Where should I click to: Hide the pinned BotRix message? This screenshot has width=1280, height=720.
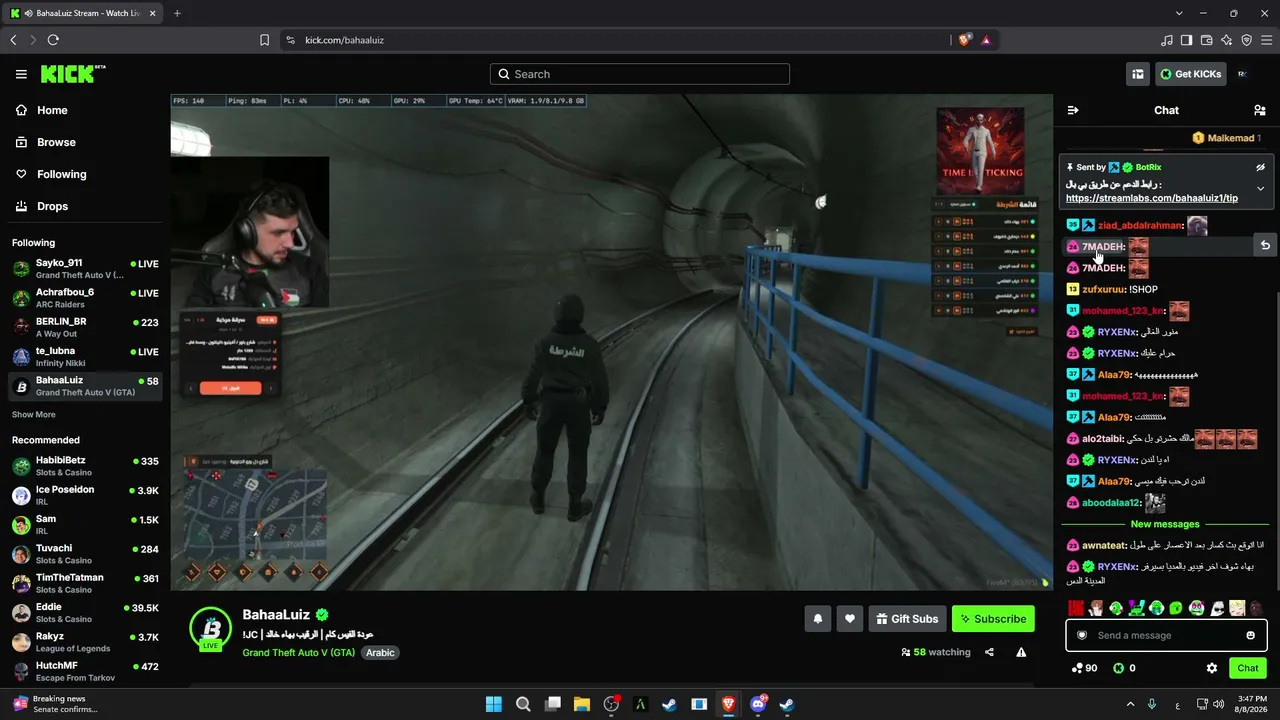(1260, 167)
